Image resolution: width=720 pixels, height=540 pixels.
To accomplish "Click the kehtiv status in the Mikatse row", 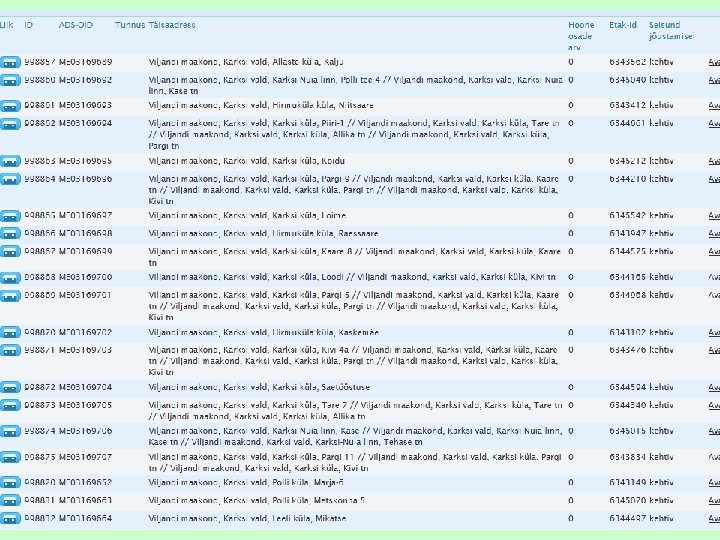I will pyautogui.click(x=661, y=518).
